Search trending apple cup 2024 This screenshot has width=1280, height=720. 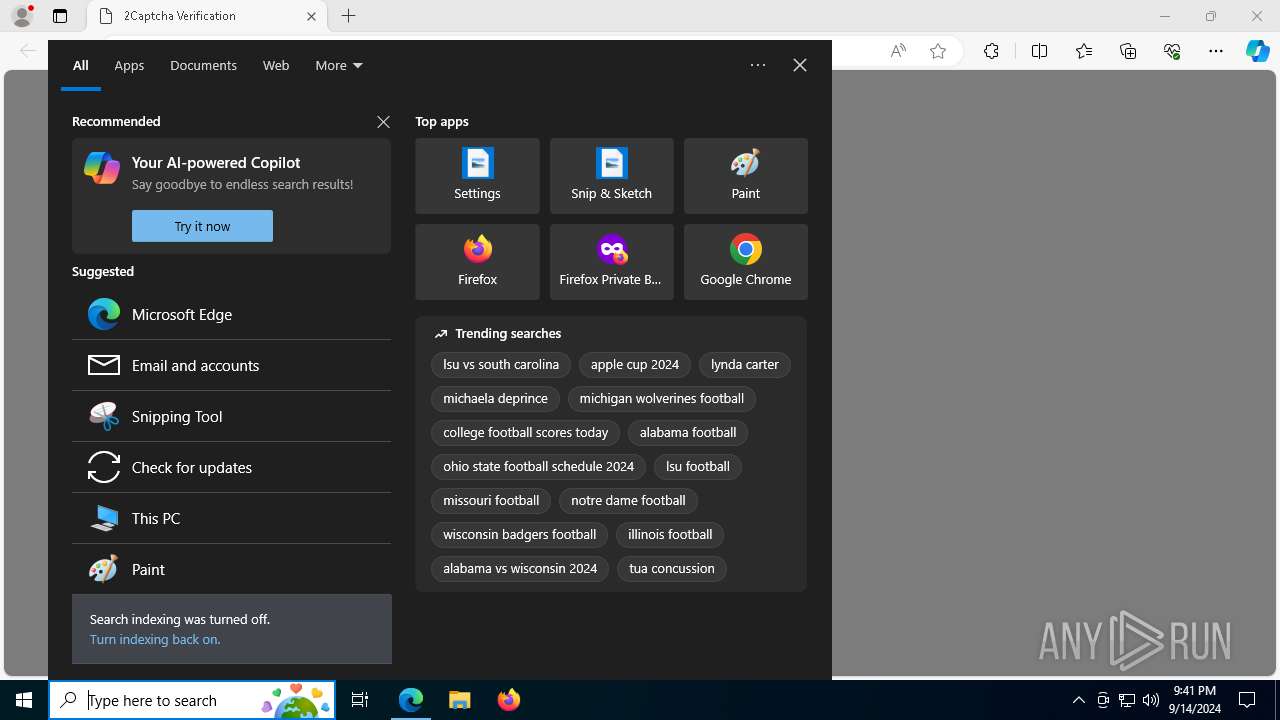[x=635, y=365]
